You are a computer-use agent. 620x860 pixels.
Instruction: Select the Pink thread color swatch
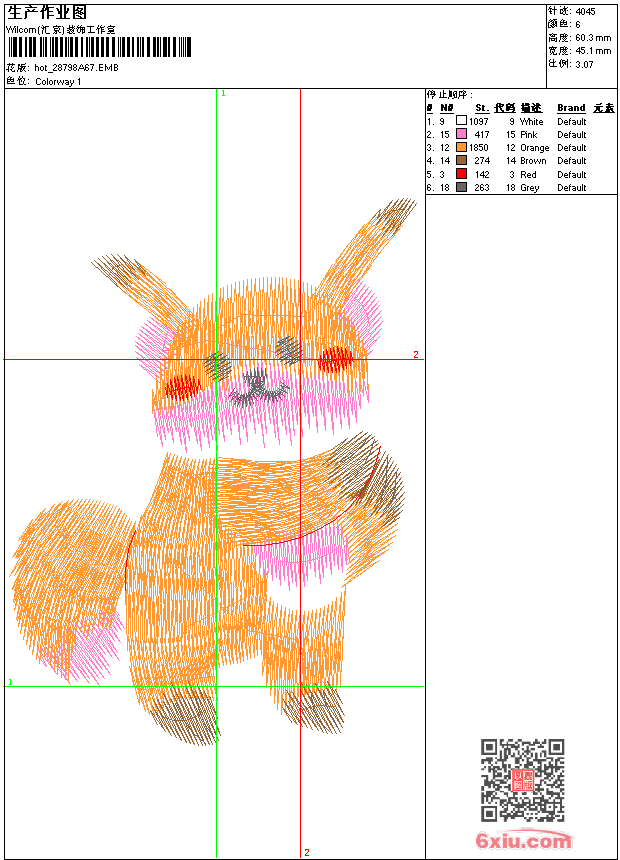coord(461,134)
